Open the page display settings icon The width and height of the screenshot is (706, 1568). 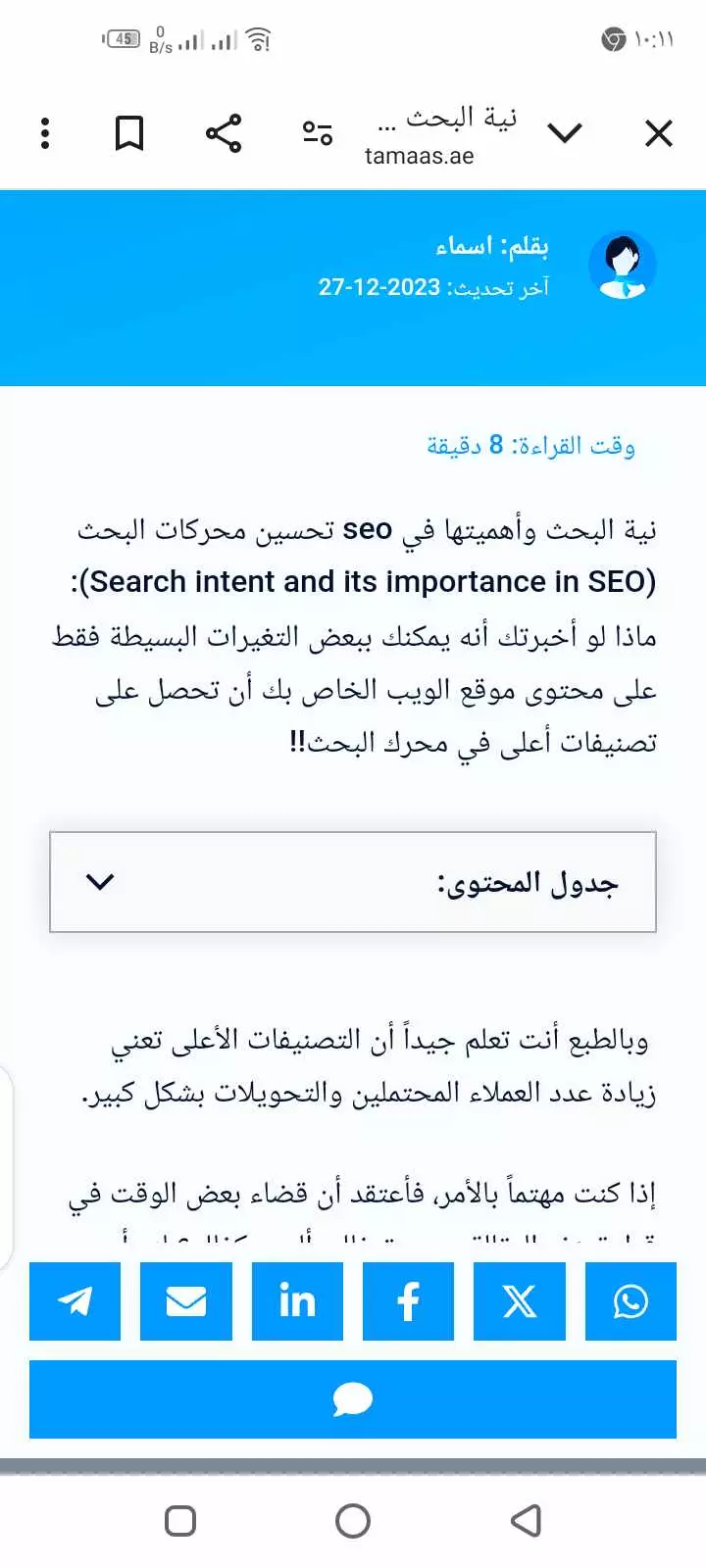(x=318, y=134)
